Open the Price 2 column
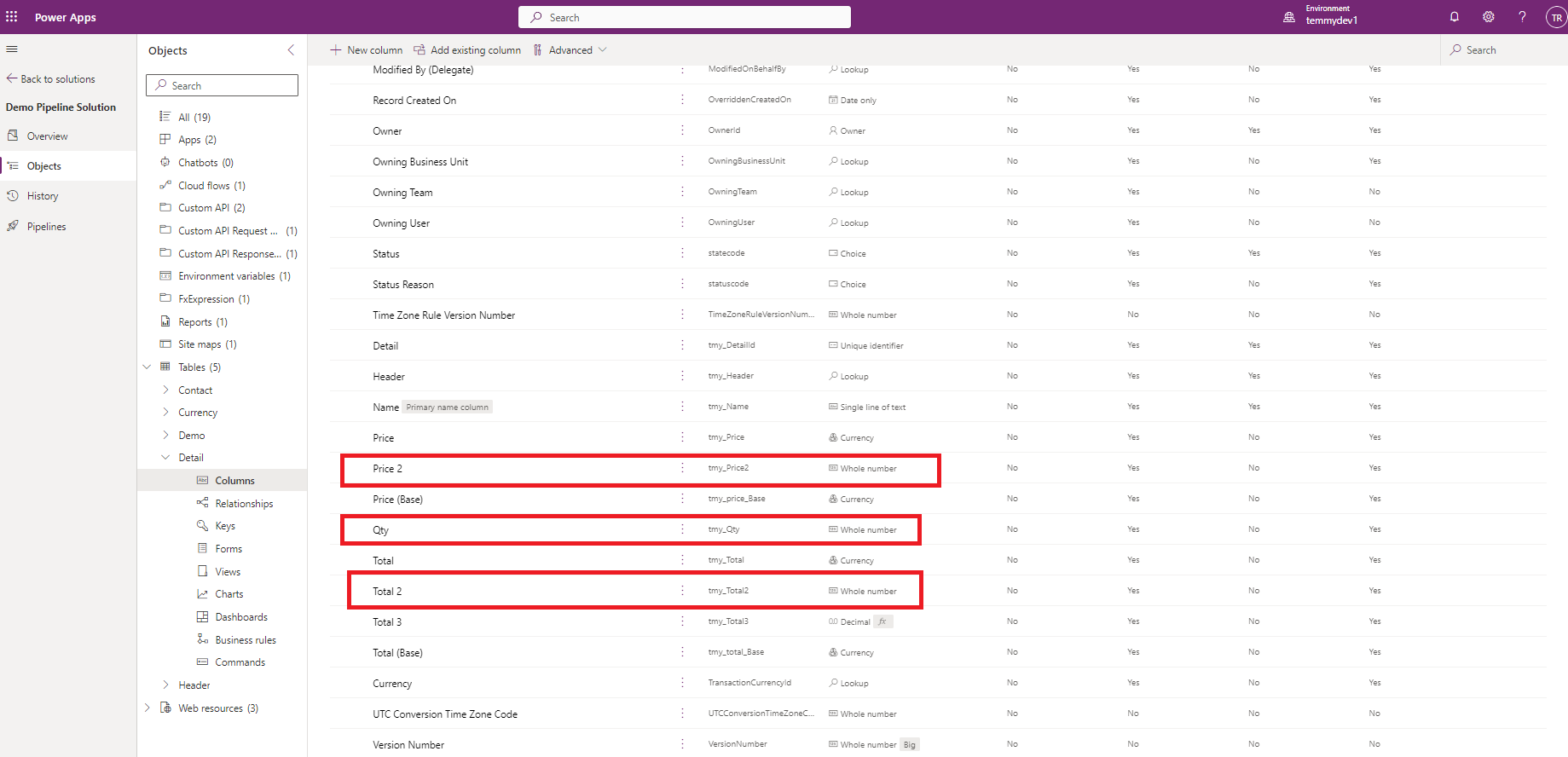This screenshot has height=757, width=1568. coord(387,469)
